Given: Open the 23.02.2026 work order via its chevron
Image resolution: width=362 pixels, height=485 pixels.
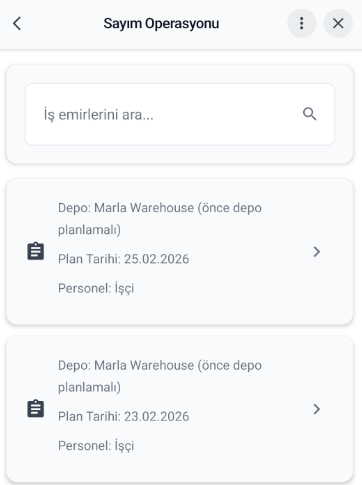Looking at the screenshot, I should click(x=317, y=409).
